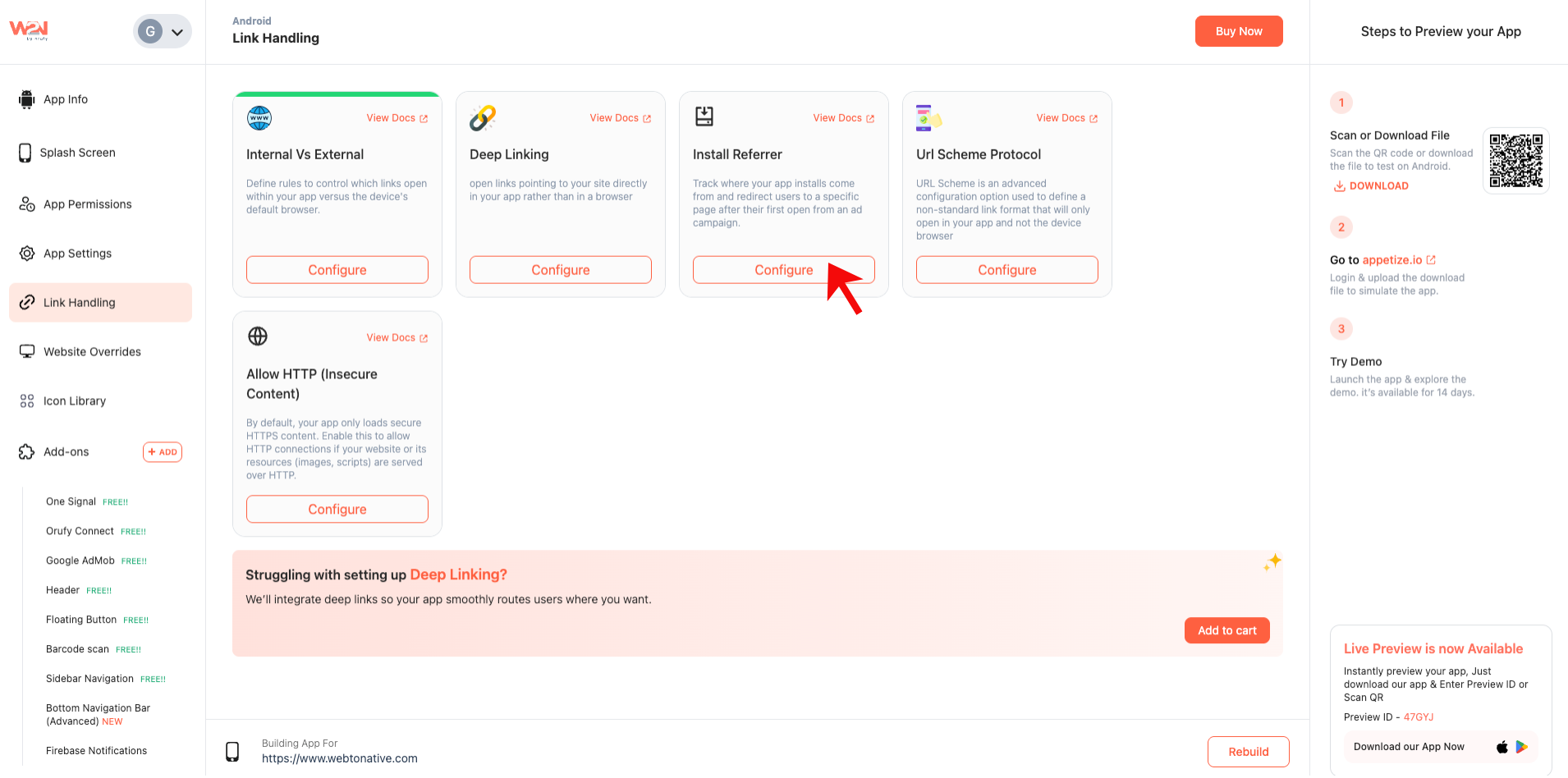Select the One Signal add-on entry
The height and width of the screenshot is (778, 1568).
[x=71, y=501]
